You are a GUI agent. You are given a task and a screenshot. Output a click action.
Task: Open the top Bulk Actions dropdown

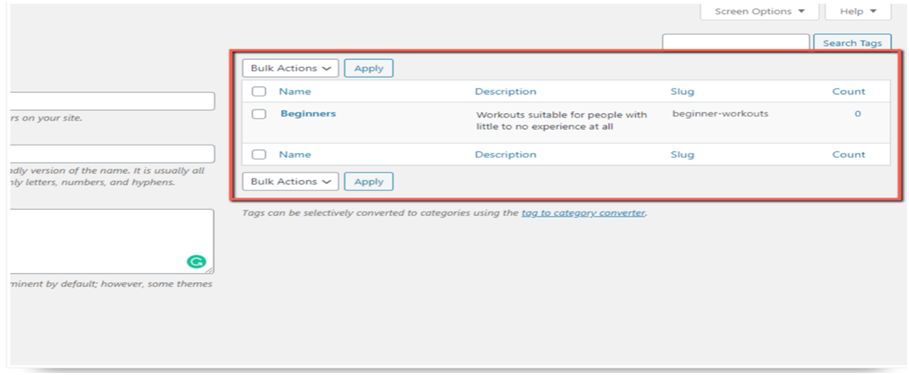pyautogui.click(x=290, y=68)
